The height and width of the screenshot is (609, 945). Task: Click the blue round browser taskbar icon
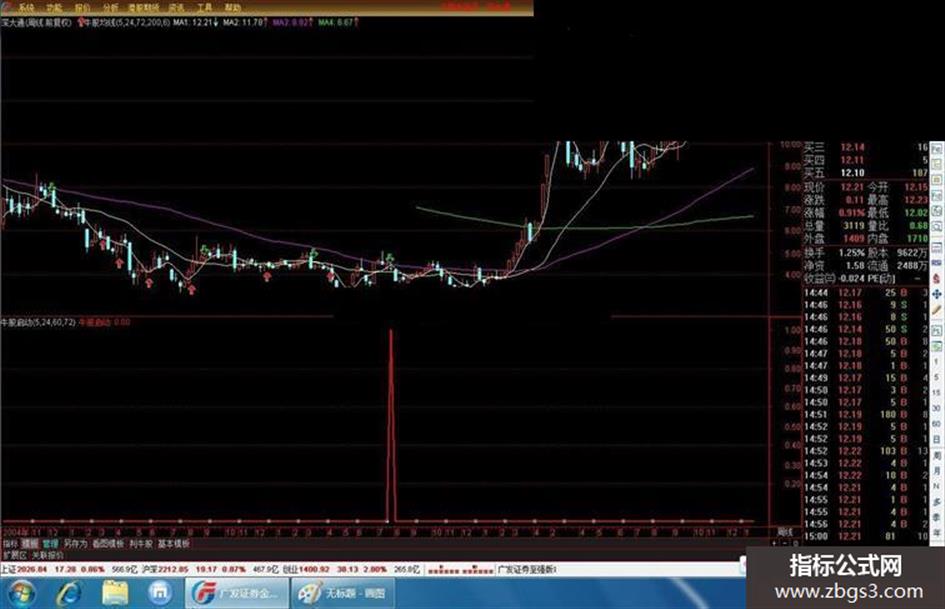[160, 593]
